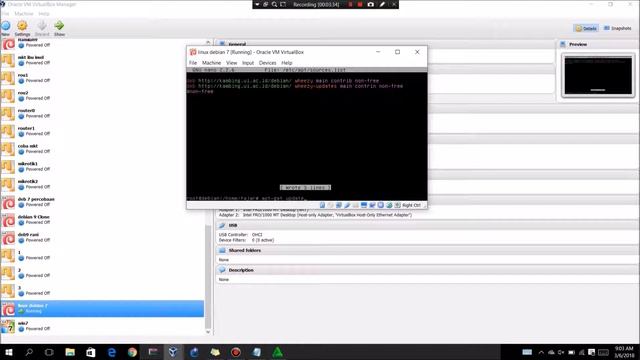Open the View menu in the VM window
Image resolution: width=640 pixels, height=360 pixels.
coord(231,63)
